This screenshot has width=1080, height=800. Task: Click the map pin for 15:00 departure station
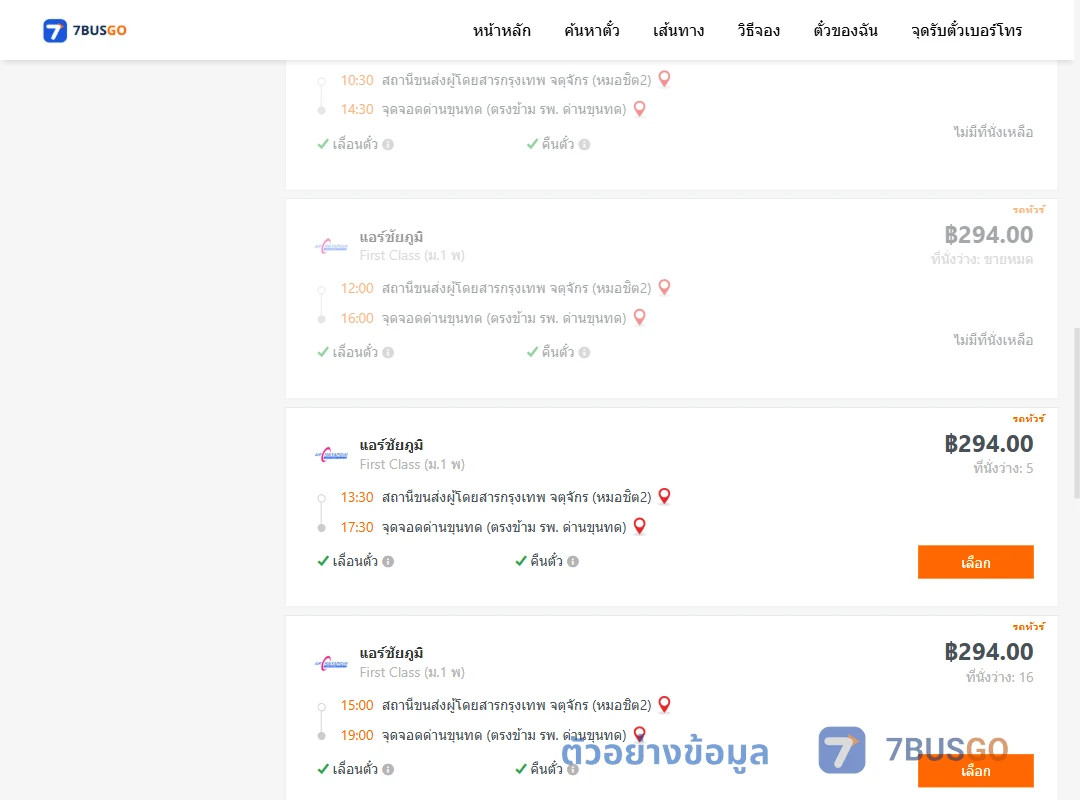tap(664, 704)
